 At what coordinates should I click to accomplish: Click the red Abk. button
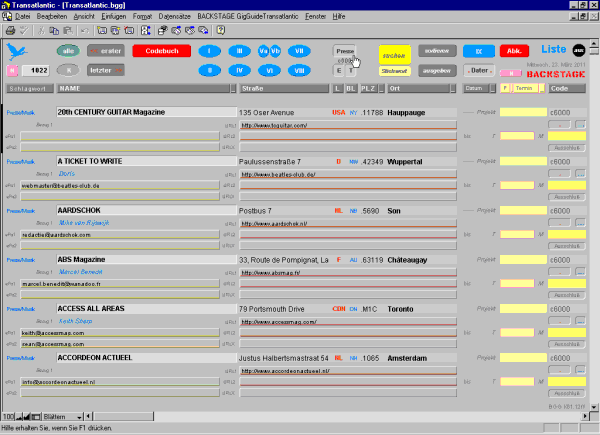point(514,51)
